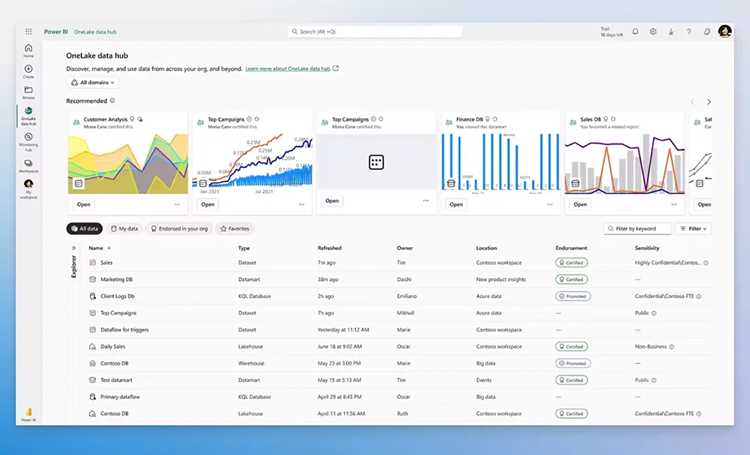Sort by the Sensitivity column header

pos(647,248)
